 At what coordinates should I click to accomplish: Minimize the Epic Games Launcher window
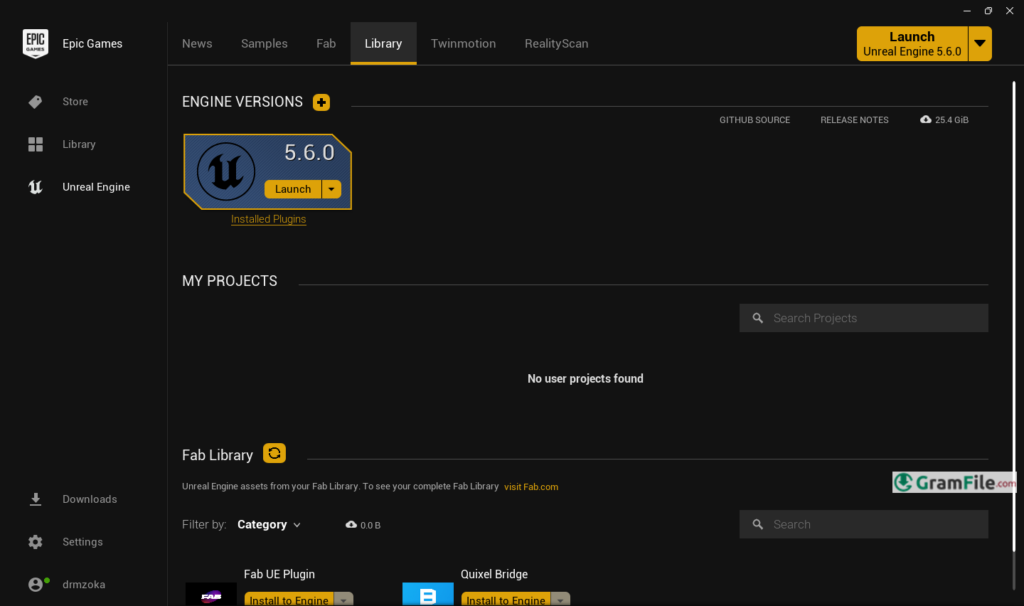click(967, 11)
